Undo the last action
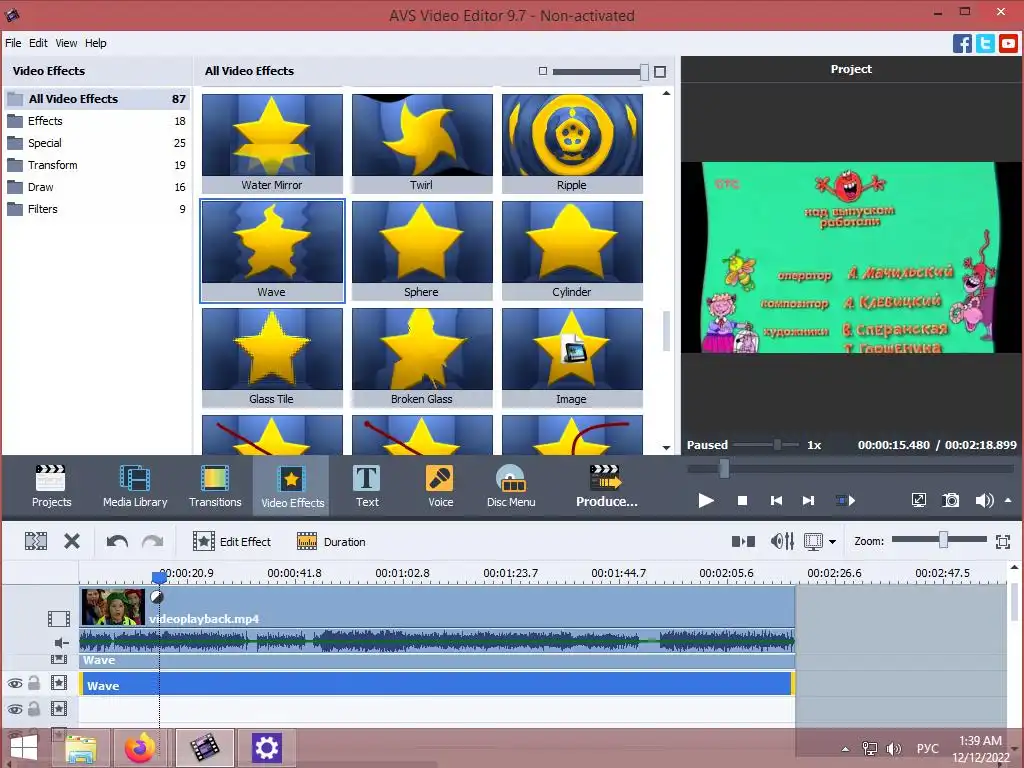The height and width of the screenshot is (768, 1024). coord(117,541)
